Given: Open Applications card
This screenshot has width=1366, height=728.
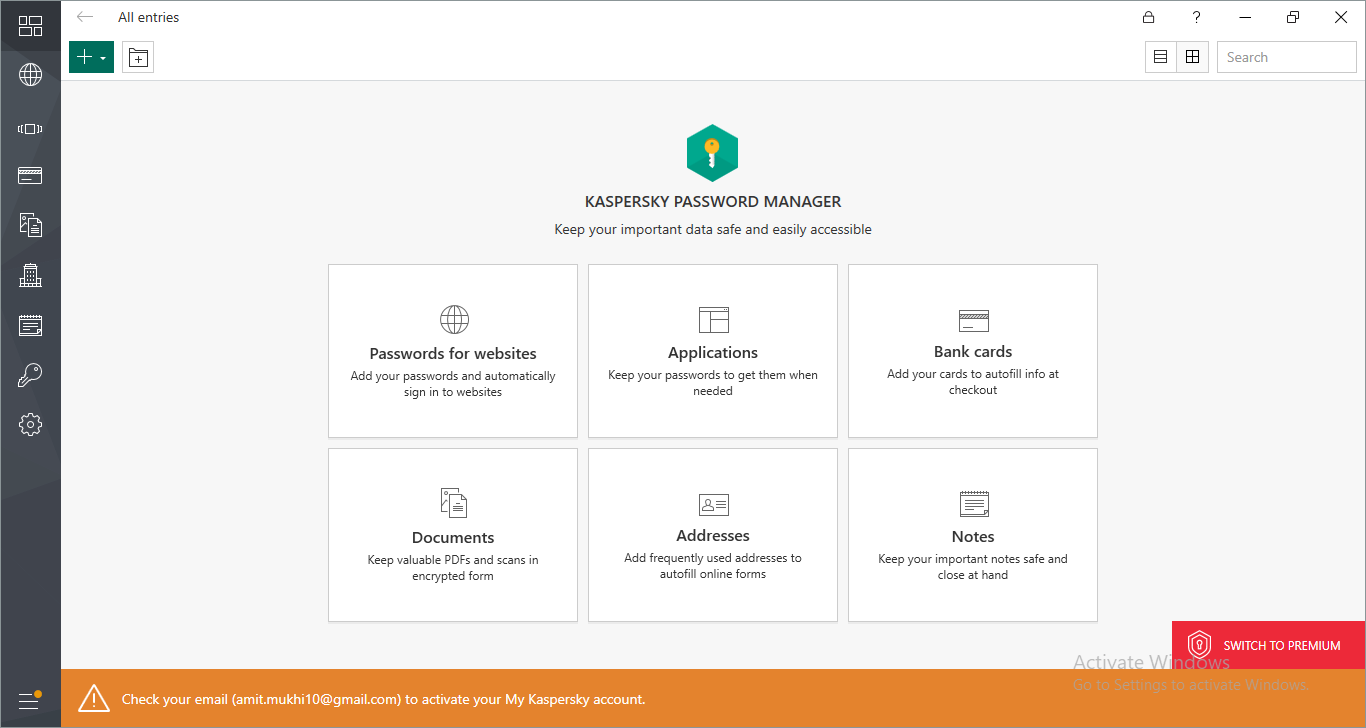Looking at the screenshot, I should click(713, 351).
